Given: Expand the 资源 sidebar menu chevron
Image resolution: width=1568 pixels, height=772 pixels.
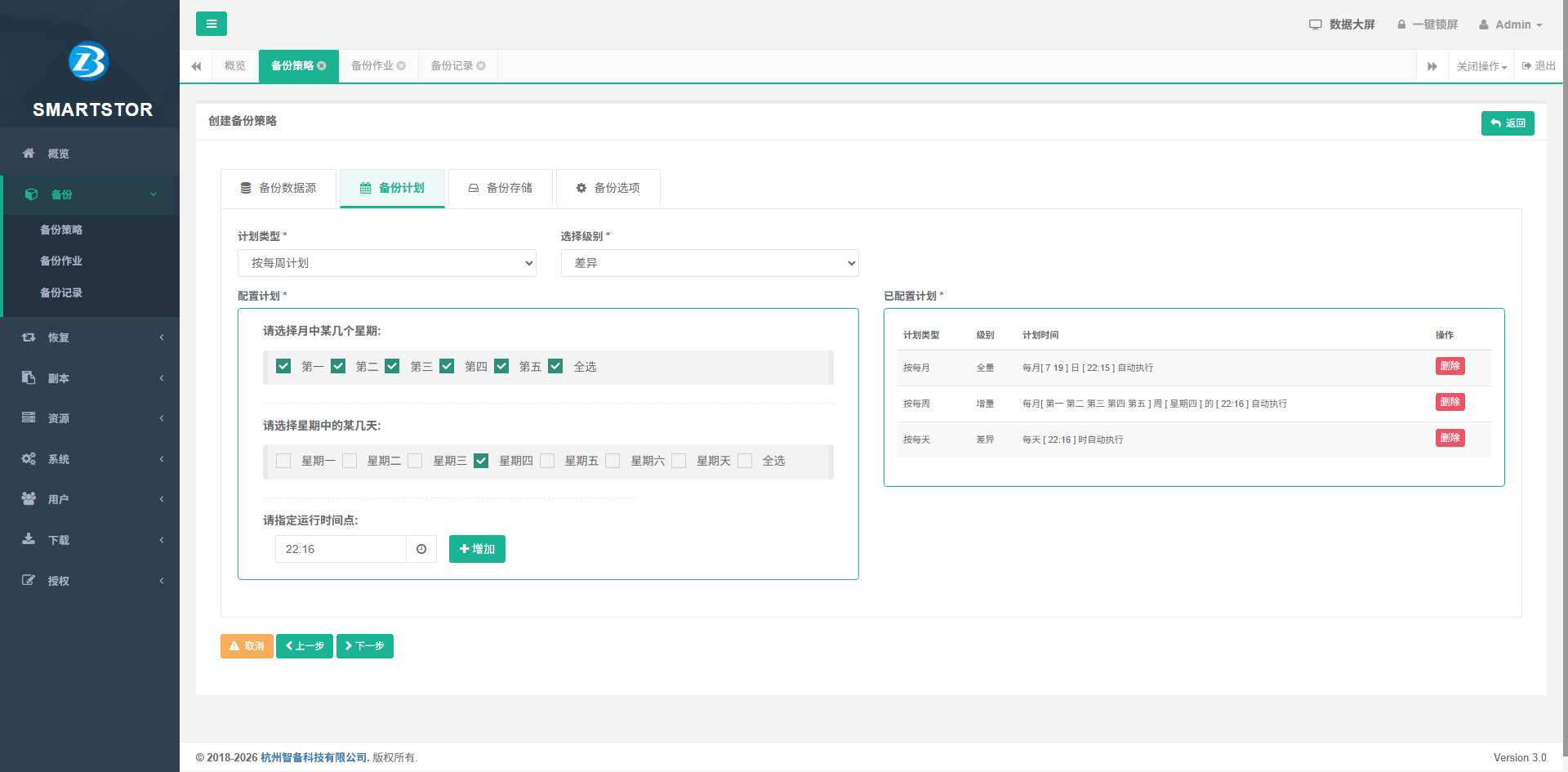Looking at the screenshot, I should 162,418.
